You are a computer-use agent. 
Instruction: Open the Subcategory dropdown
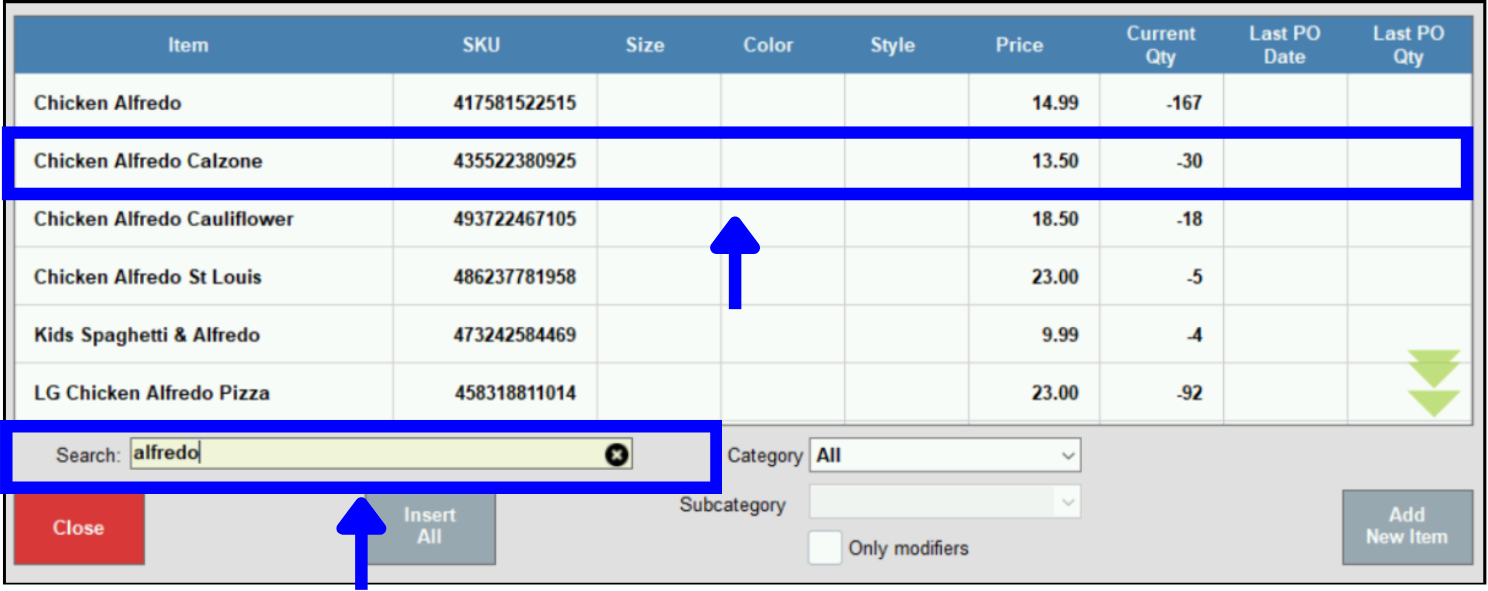click(945, 502)
